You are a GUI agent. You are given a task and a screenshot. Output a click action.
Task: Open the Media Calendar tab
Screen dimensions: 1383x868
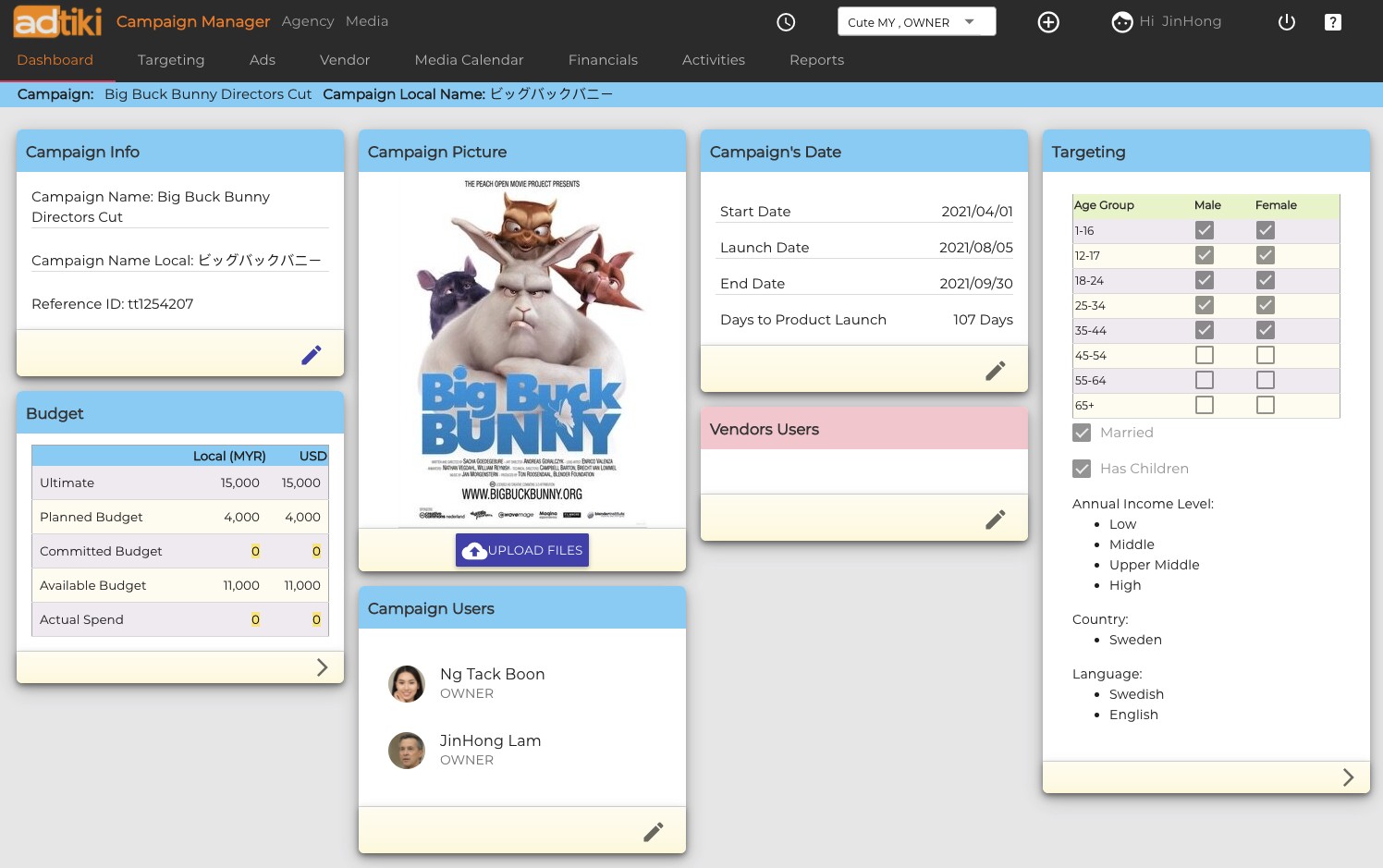(470, 60)
